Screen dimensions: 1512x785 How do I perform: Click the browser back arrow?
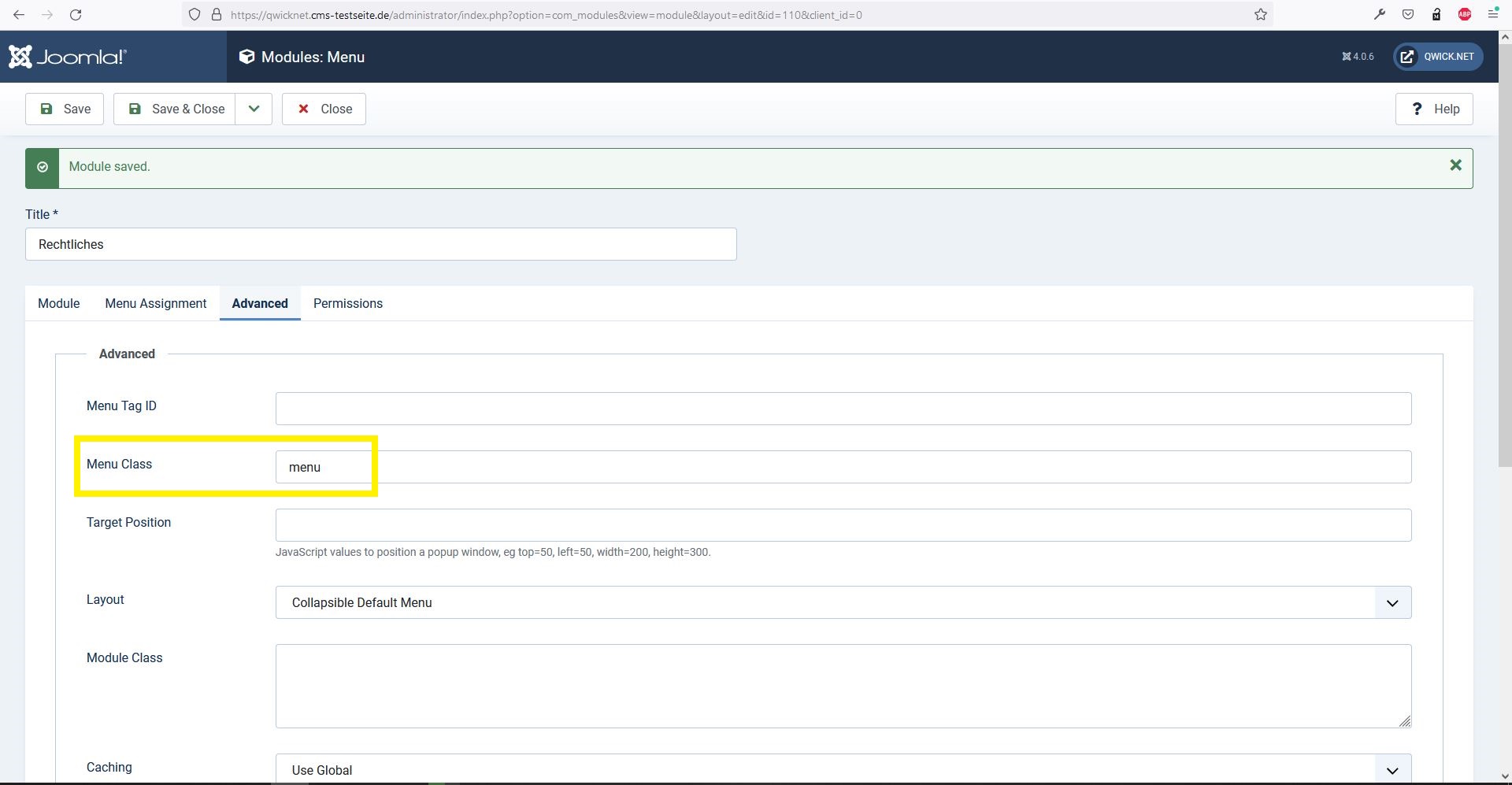[x=19, y=15]
